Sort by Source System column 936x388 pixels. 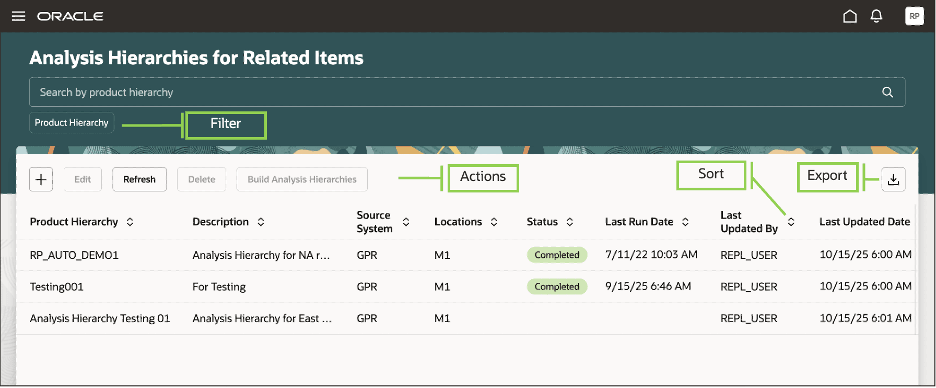(x=406, y=222)
